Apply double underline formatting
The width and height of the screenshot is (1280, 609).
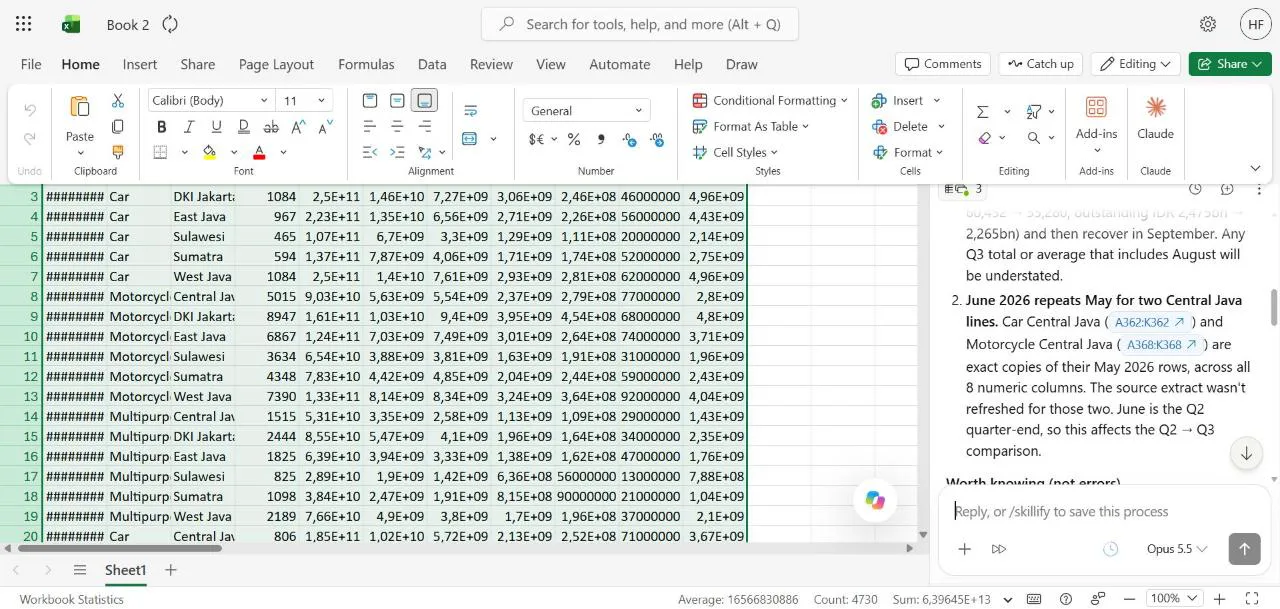(x=243, y=127)
